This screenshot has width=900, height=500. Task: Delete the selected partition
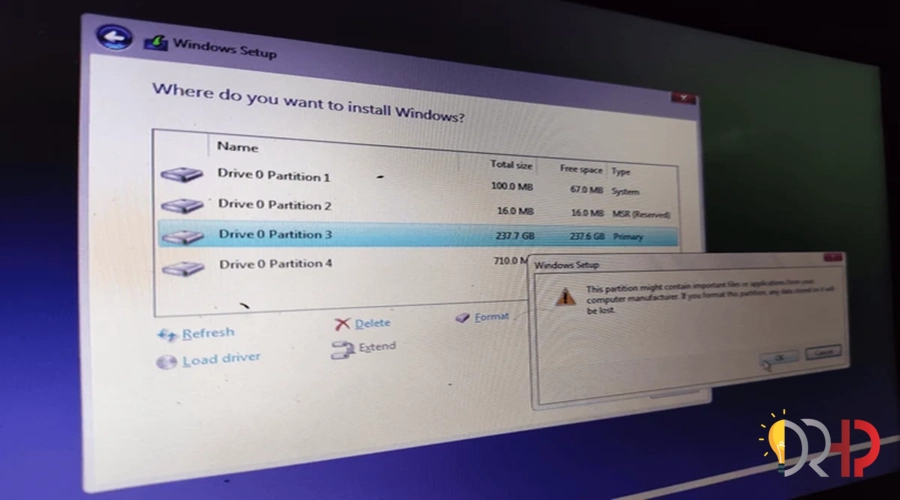point(373,323)
